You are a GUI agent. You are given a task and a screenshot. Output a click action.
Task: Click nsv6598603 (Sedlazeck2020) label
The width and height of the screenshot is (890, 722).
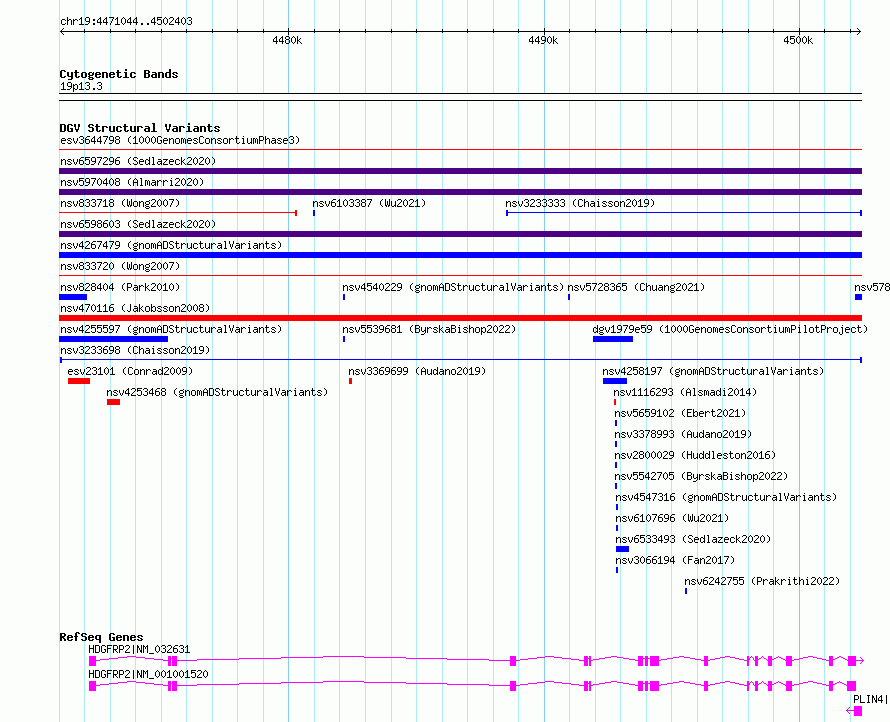click(138, 224)
